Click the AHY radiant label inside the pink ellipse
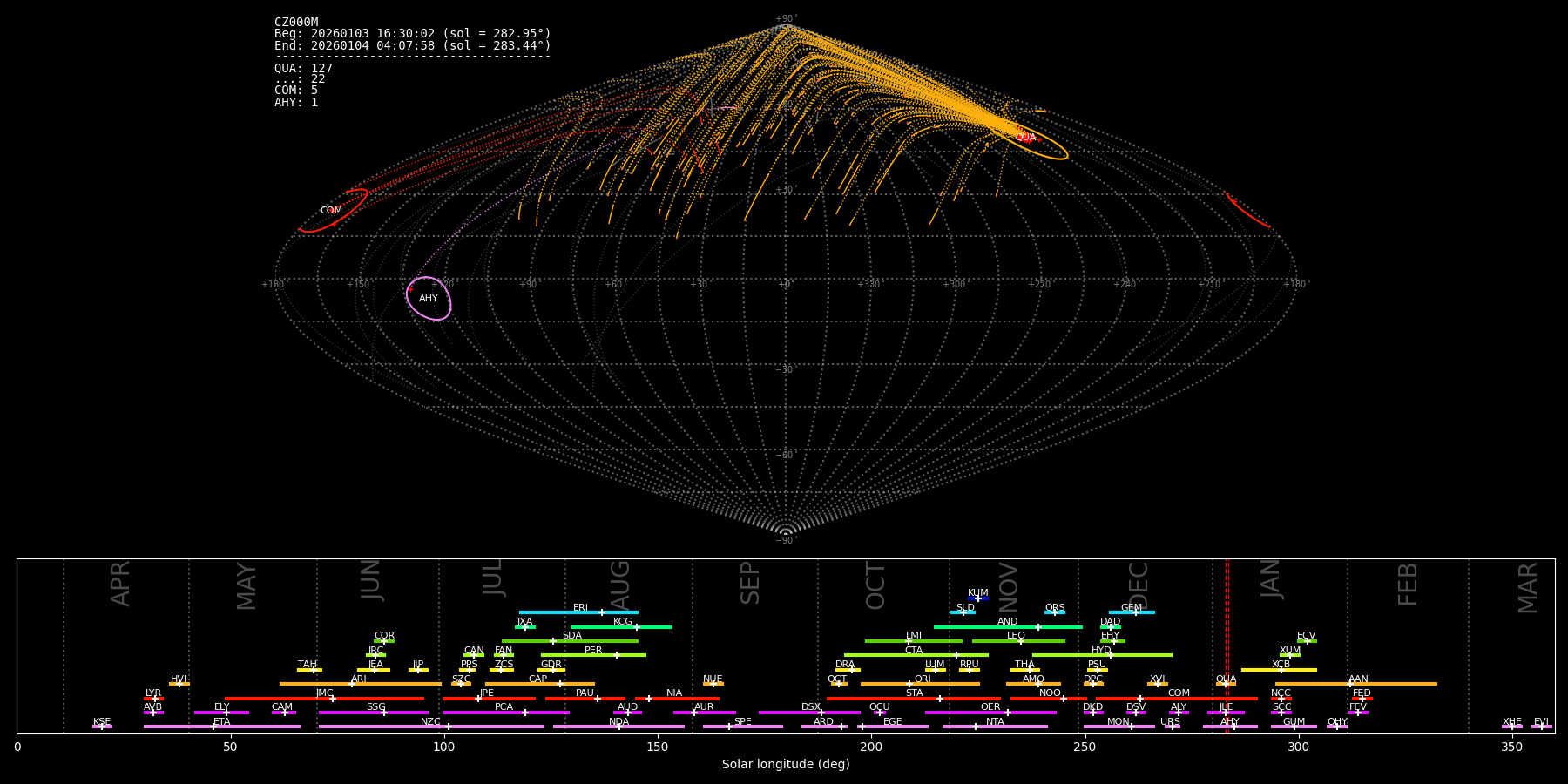Viewport: 1568px width, 784px height. 429,299
